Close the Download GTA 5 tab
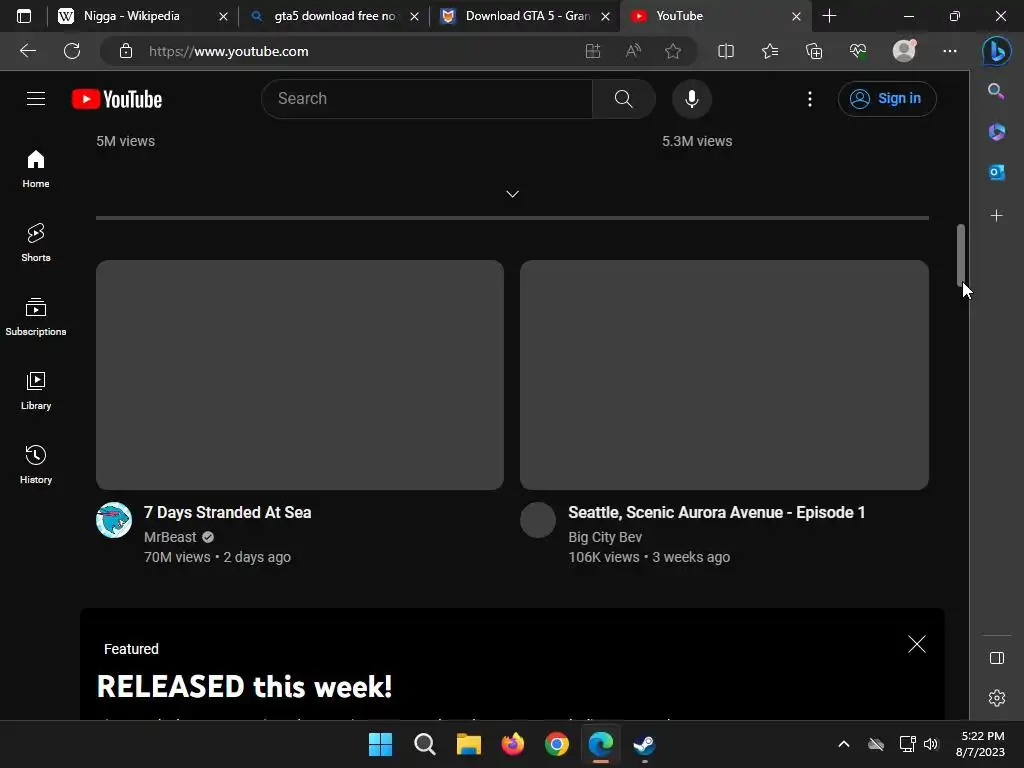1024x768 pixels. click(x=605, y=16)
